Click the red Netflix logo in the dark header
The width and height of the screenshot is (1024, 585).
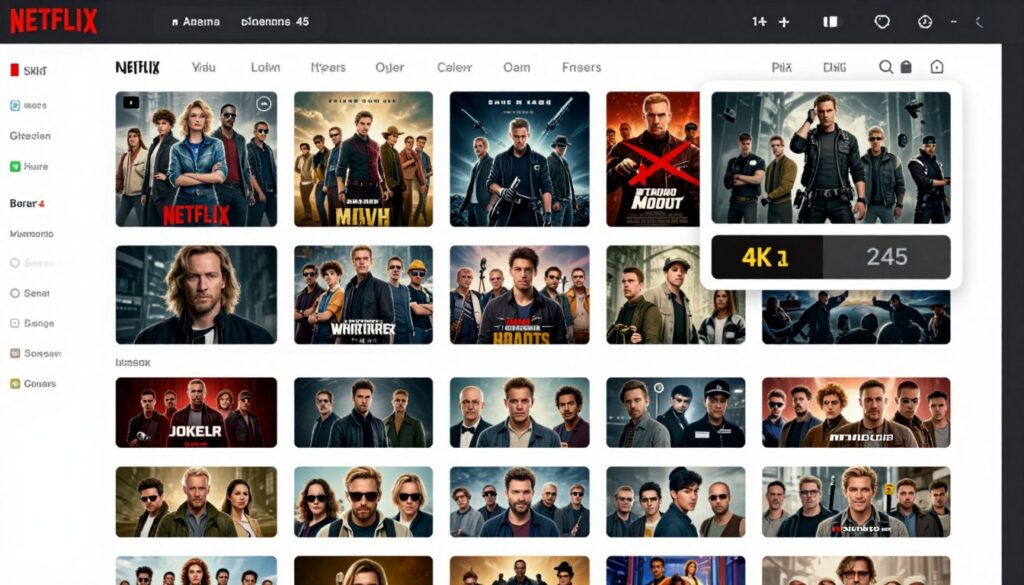click(54, 22)
